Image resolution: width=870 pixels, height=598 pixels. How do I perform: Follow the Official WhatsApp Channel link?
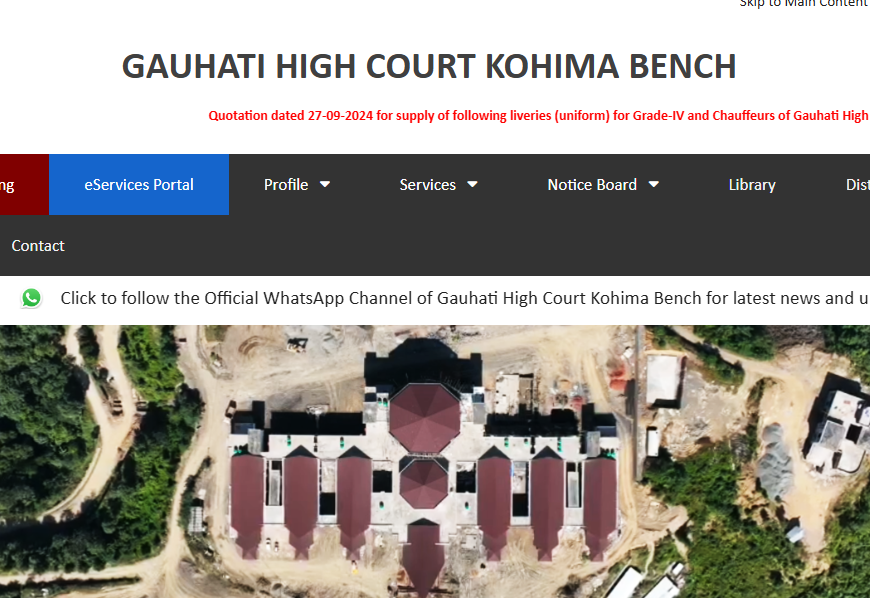coord(465,298)
